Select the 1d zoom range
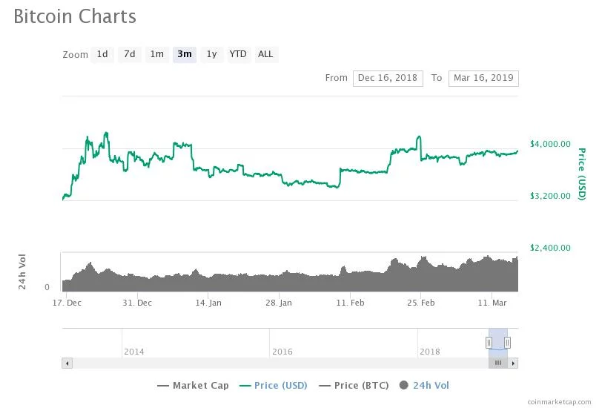This screenshot has height=415, width=608. [102, 54]
